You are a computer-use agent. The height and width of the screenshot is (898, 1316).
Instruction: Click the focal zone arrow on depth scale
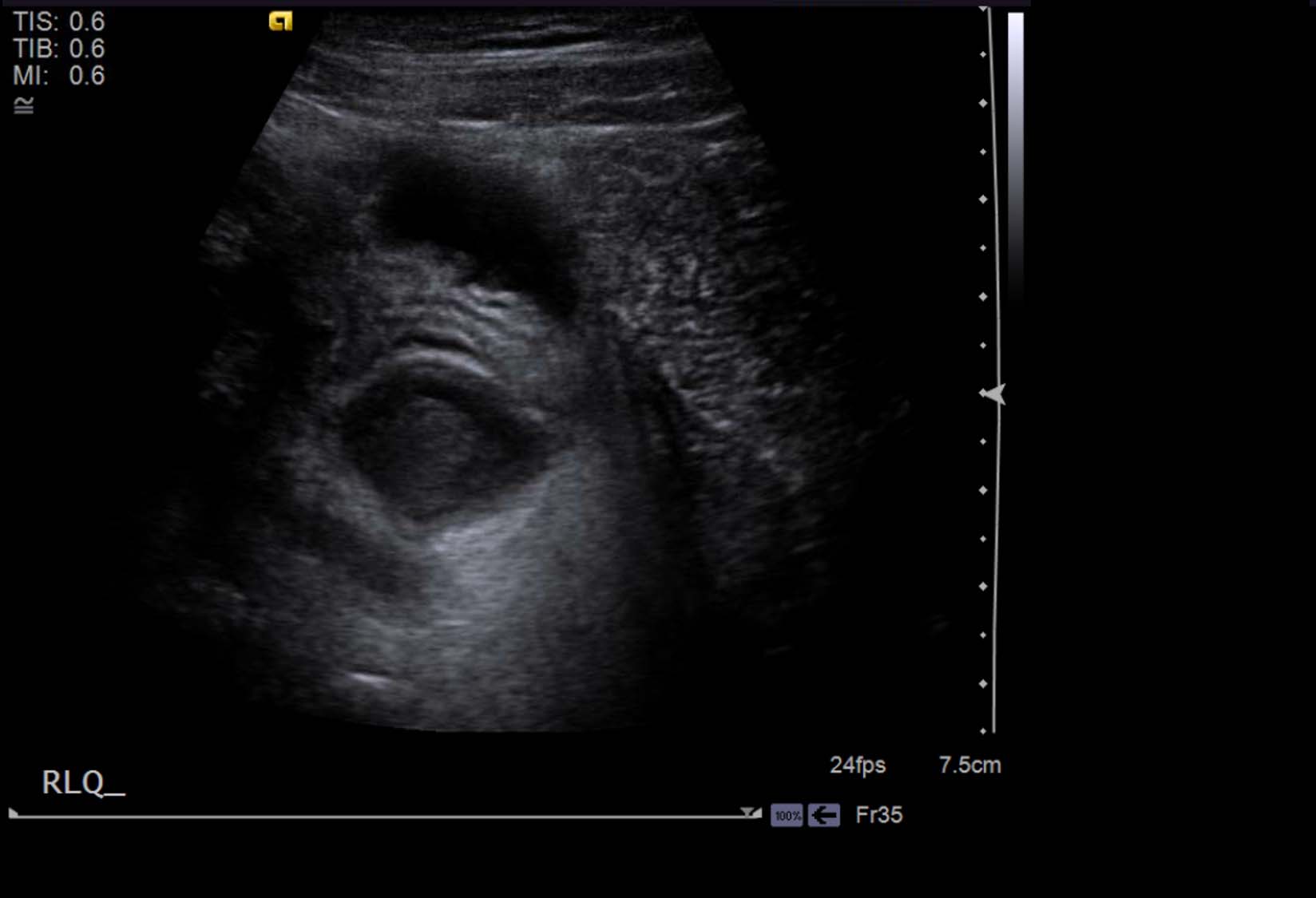[993, 394]
